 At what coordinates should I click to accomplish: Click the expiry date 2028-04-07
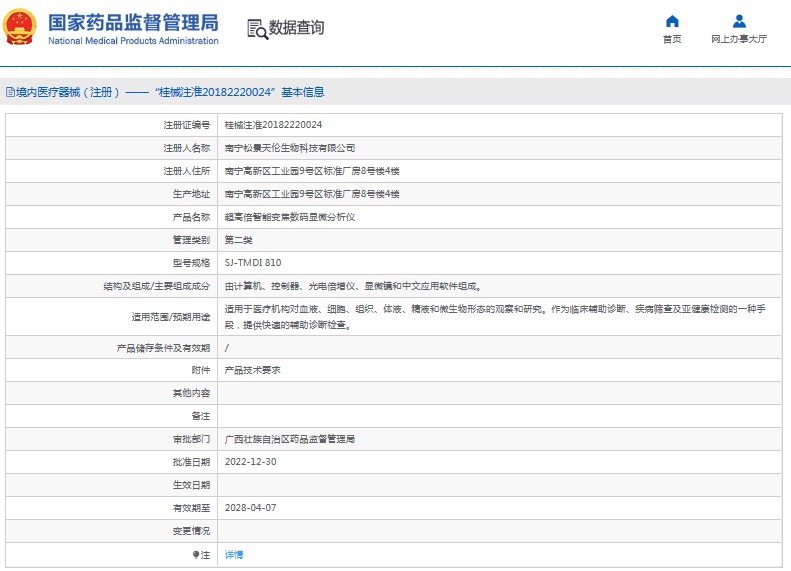point(250,508)
